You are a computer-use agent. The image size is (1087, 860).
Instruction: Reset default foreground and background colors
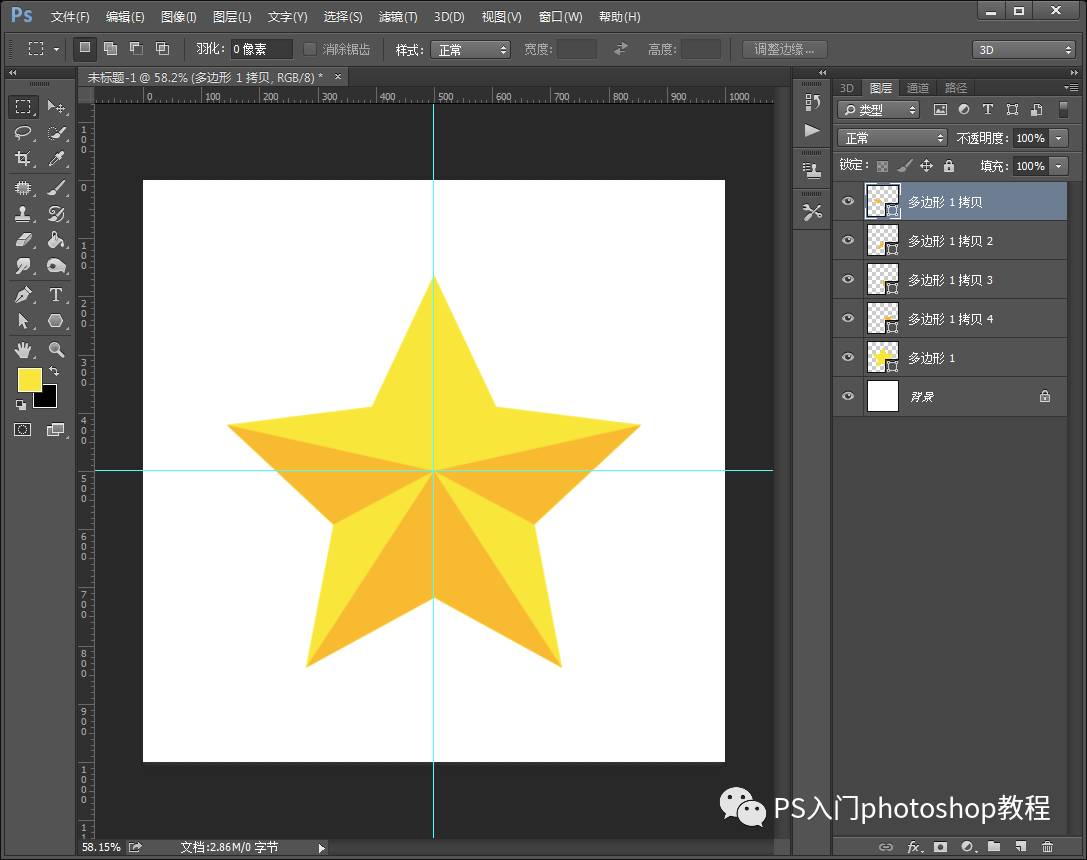point(21,405)
